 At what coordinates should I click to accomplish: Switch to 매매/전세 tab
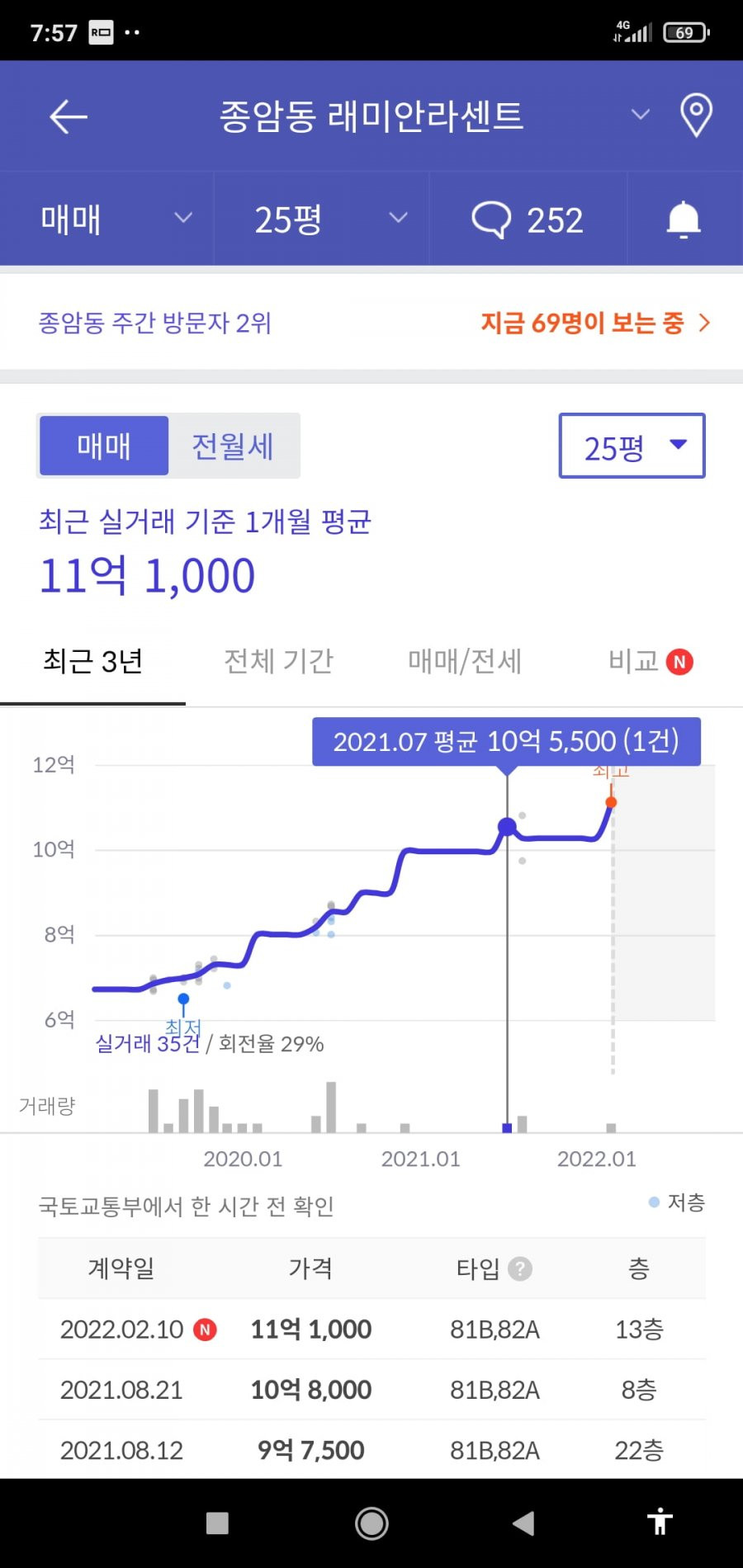pyautogui.click(x=465, y=661)
